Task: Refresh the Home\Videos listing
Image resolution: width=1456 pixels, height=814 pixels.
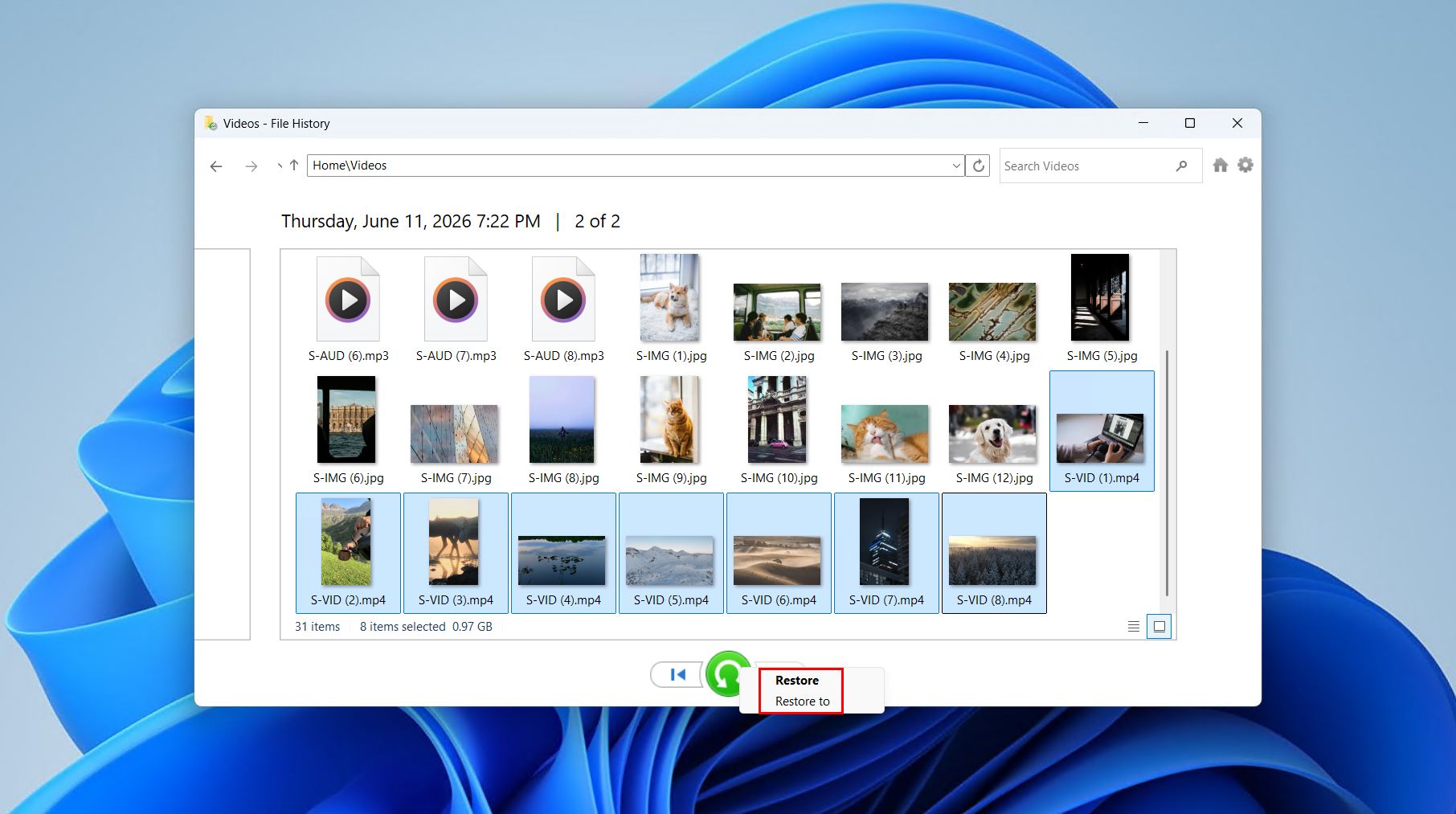Action: coord(978,166)
